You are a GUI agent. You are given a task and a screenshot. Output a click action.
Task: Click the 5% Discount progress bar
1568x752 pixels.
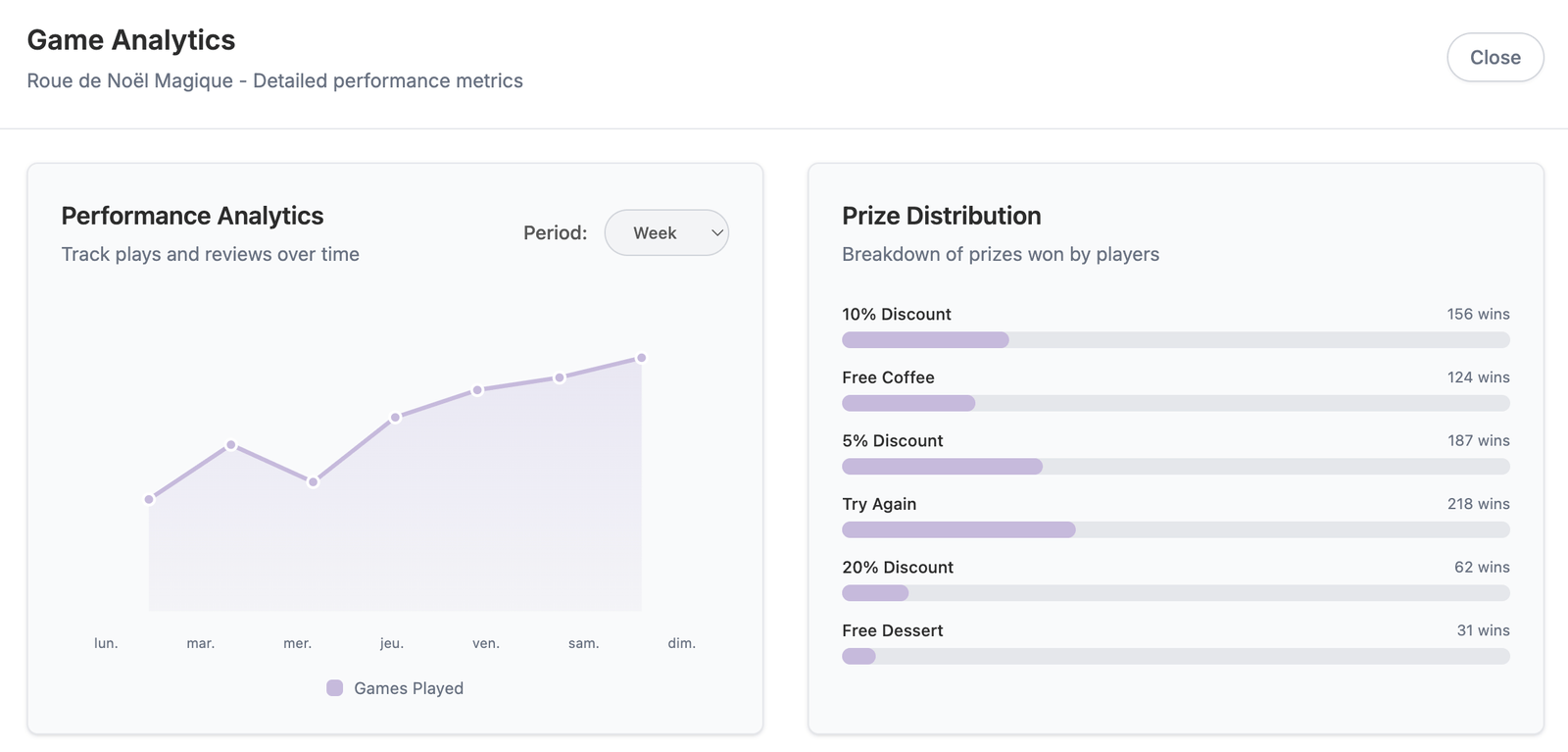[x=1175, y=467]
